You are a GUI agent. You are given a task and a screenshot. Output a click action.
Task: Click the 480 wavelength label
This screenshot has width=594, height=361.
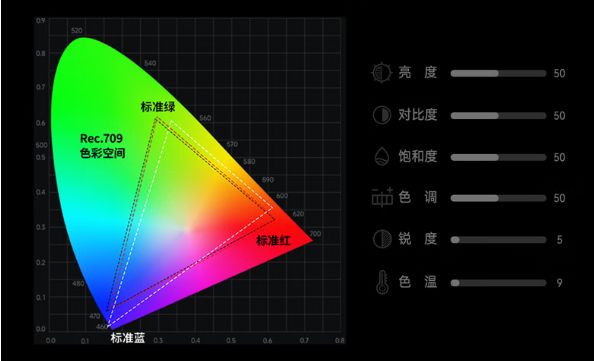coord(78,283)
